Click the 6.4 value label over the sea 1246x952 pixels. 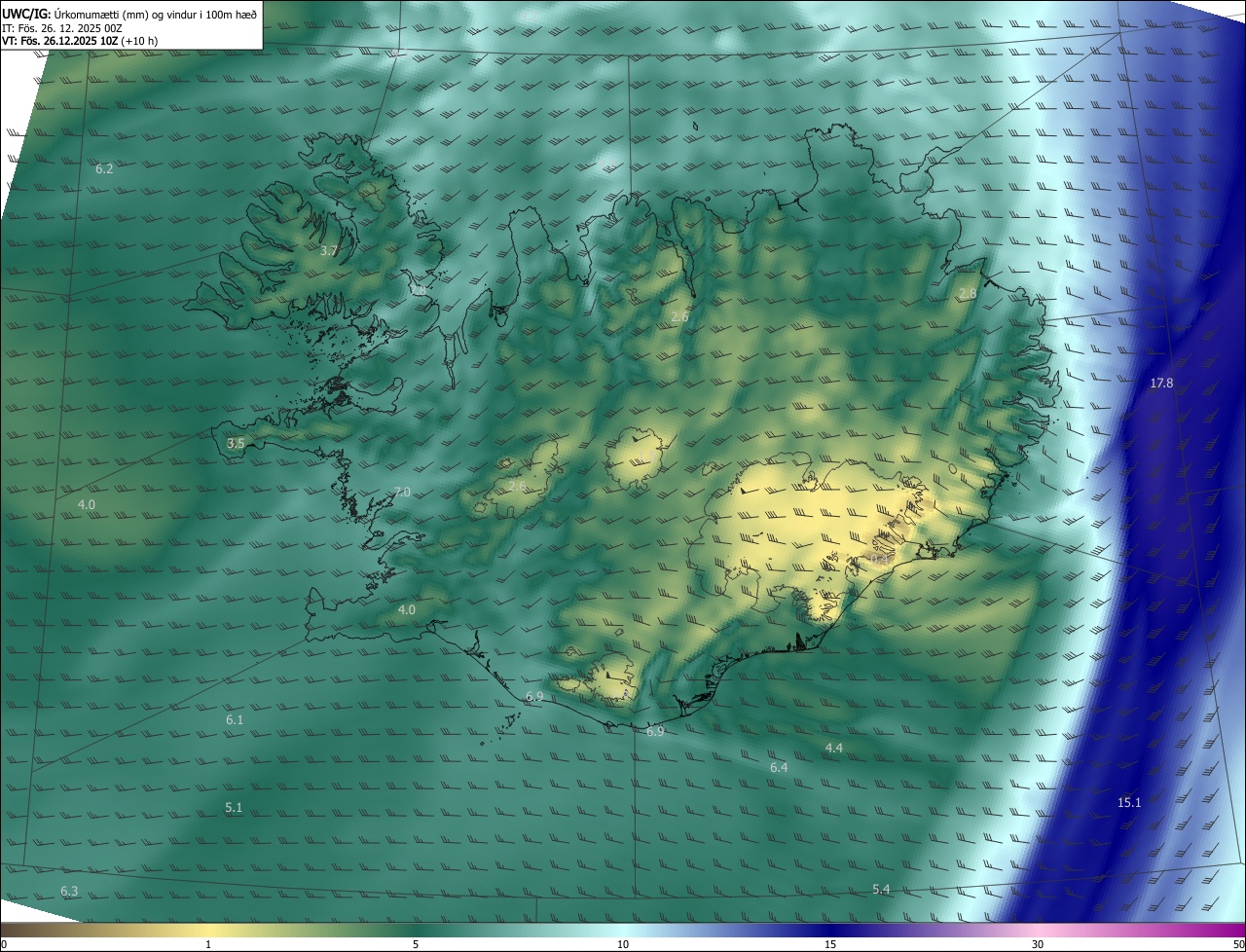coord(779,767)
